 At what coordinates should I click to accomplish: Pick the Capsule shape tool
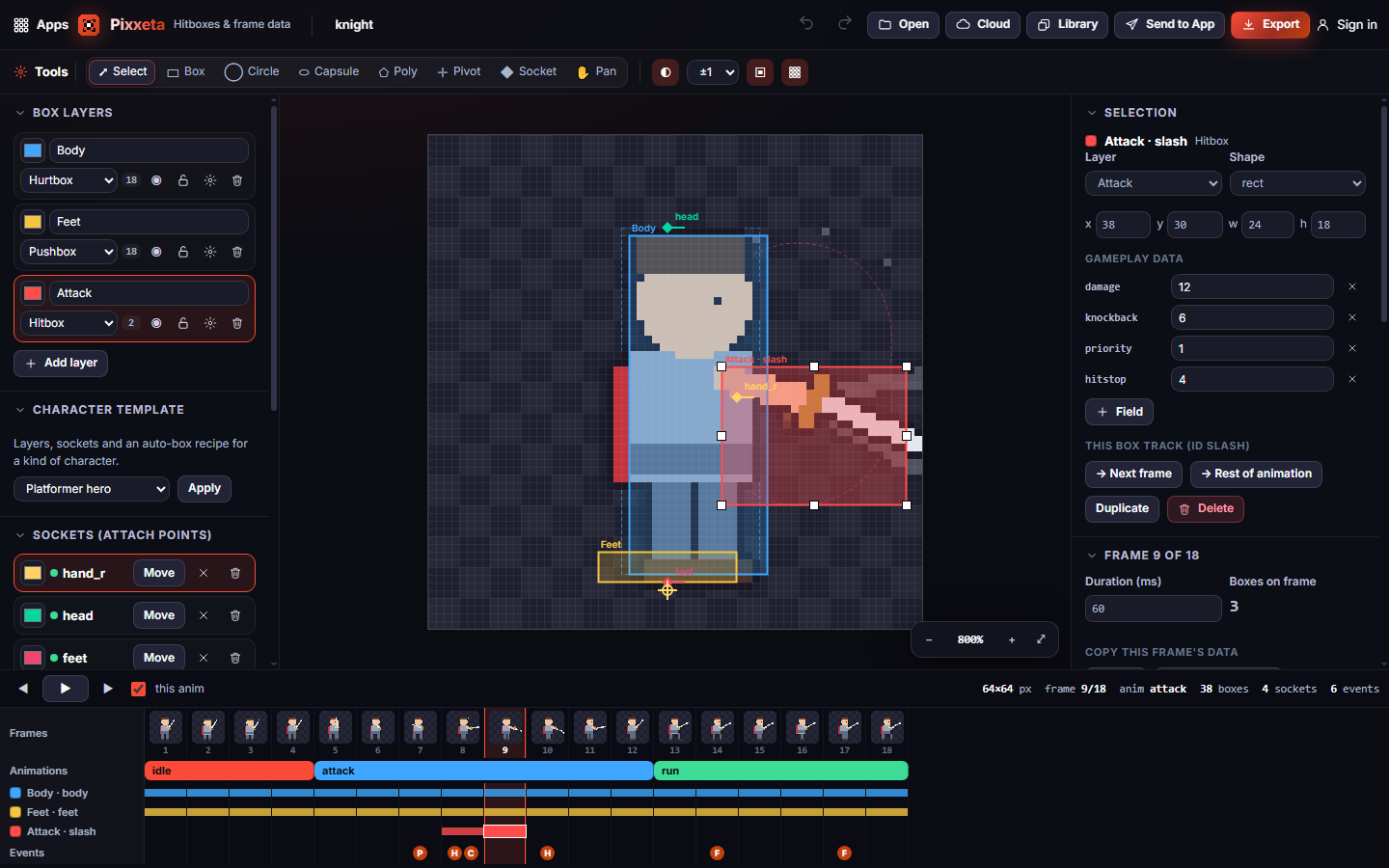[x=329, y=72]
